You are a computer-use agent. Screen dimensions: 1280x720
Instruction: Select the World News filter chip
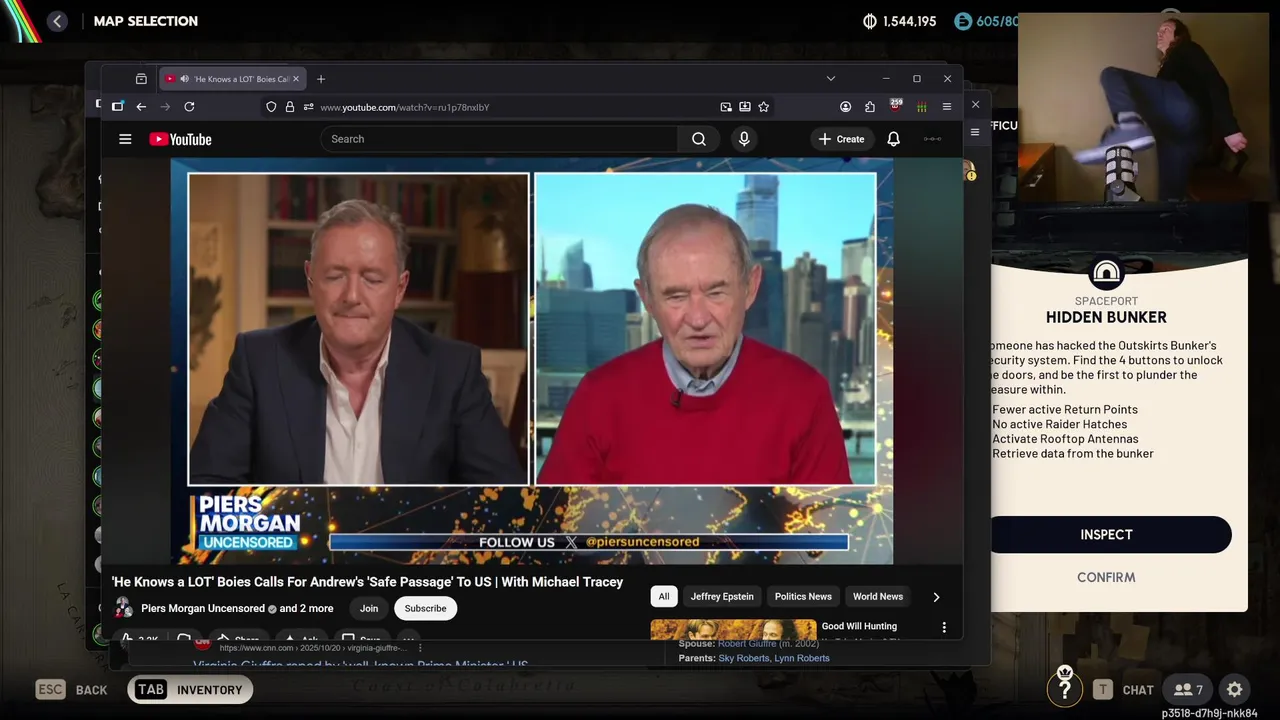coord(878,596)
